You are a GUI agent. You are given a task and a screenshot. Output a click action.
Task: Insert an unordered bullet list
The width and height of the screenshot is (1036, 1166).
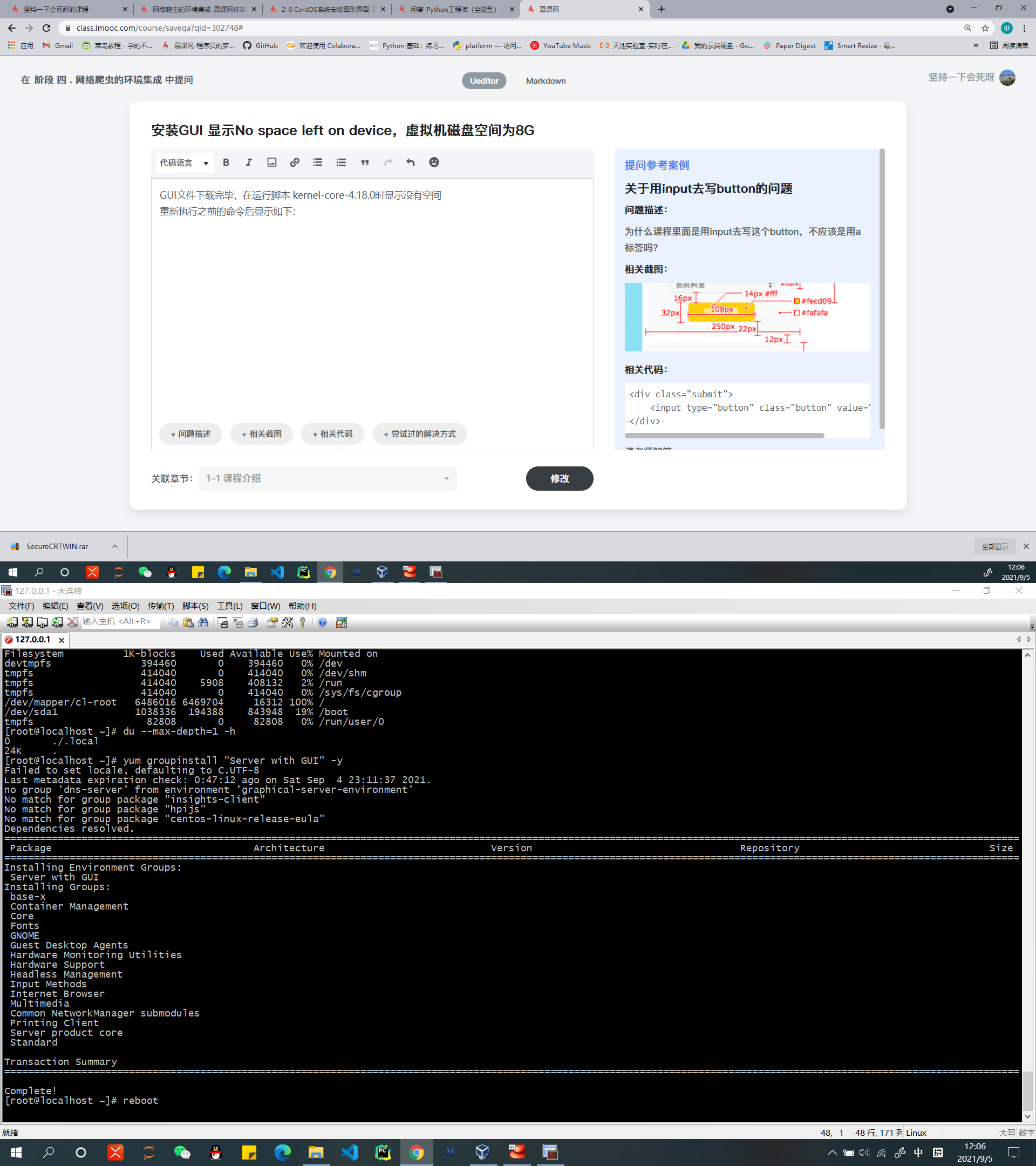point(318,162)
